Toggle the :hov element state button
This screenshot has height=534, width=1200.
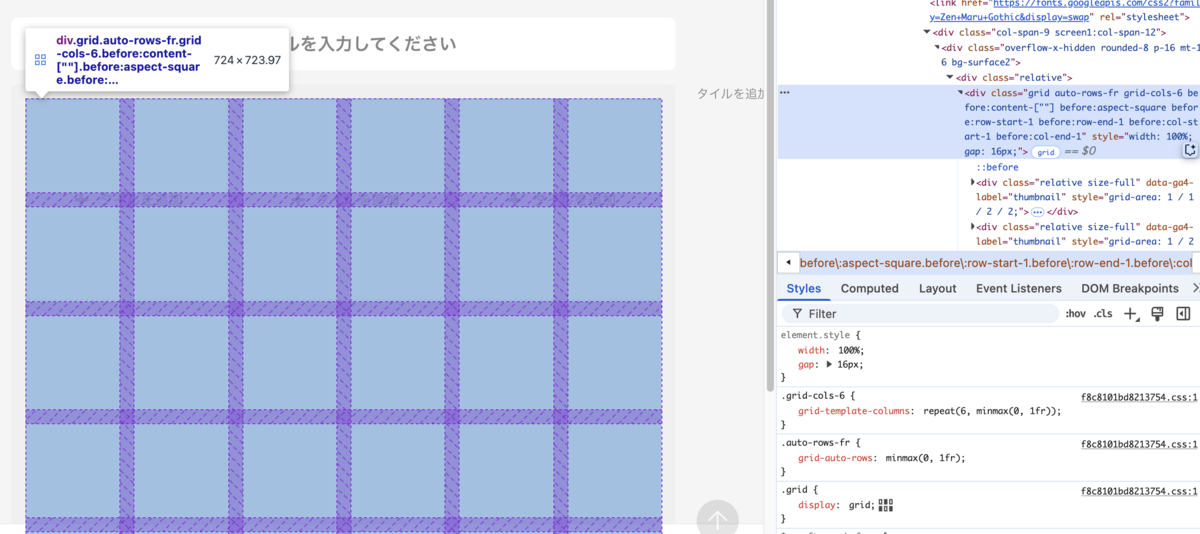[x=1075, y=314]
